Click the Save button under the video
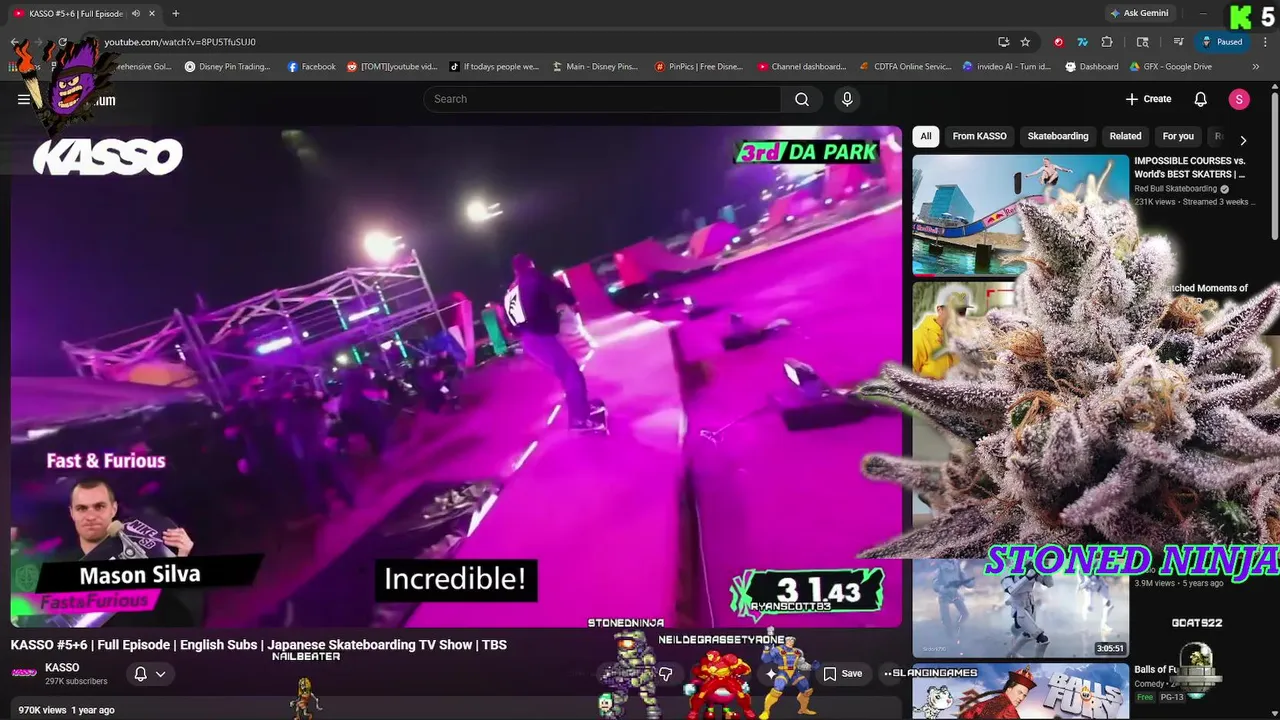Viewport: 1280px width, 720px height. (x=842, y=674)
